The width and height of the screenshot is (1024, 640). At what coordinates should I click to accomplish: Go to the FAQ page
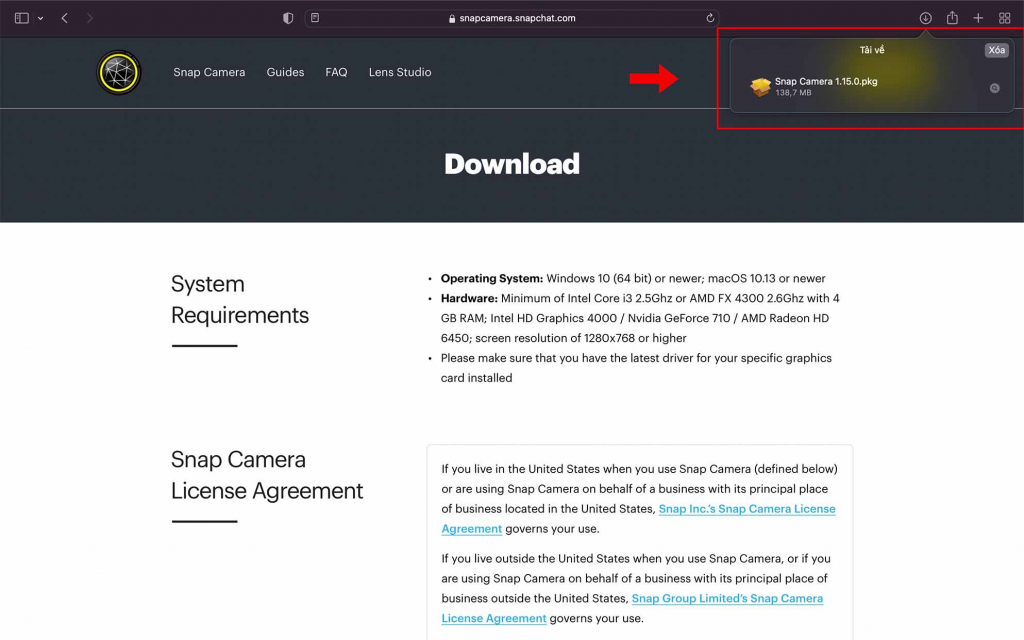click(x=336, y=72)
